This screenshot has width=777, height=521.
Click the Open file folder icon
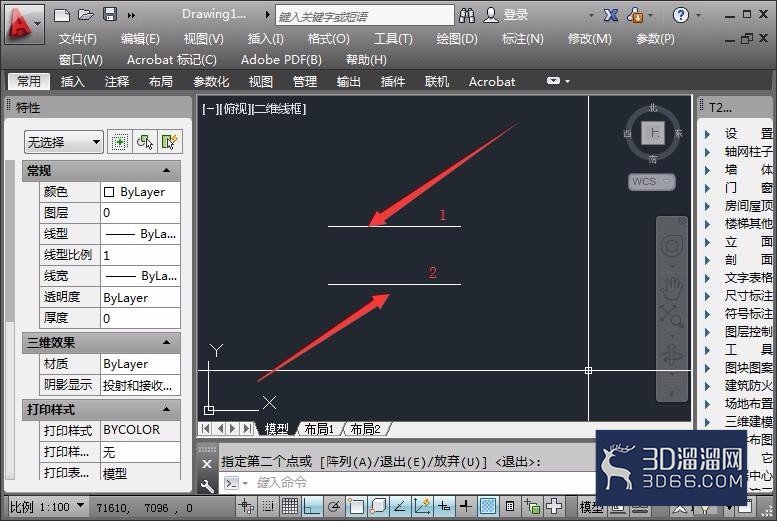tap(86, 15)
